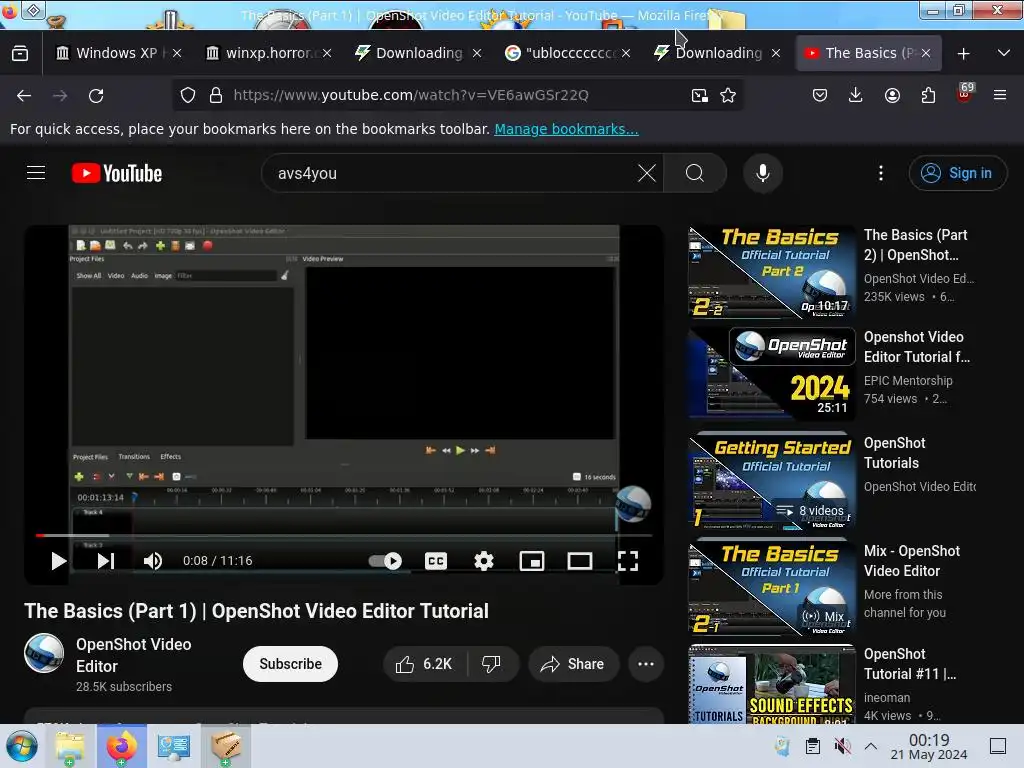Open YouTube settings three-dot menu
1024x768 pixels.
click(x=881, y=173)
